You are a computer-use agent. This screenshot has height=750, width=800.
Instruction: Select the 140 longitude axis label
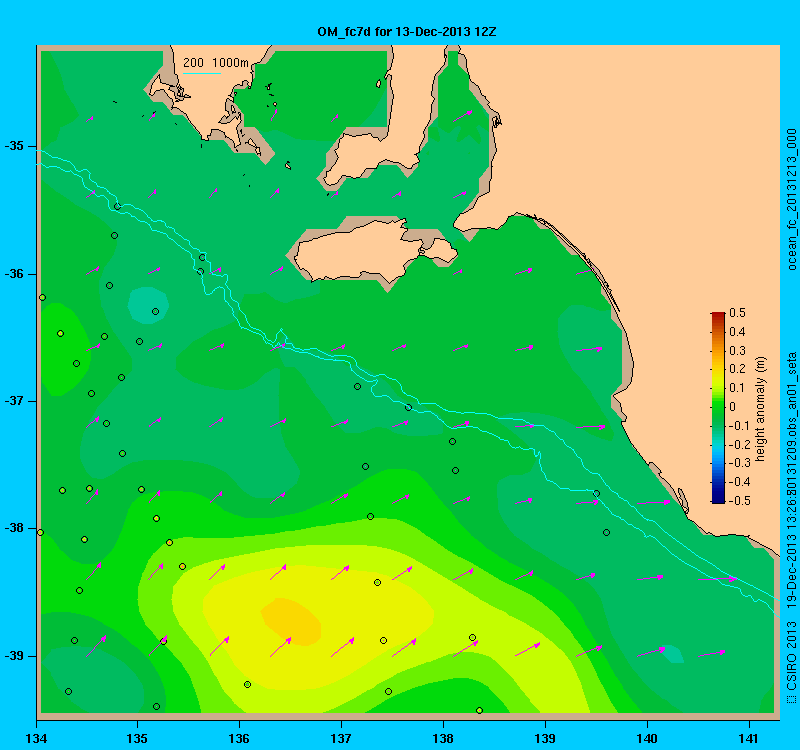click(647, 738)
